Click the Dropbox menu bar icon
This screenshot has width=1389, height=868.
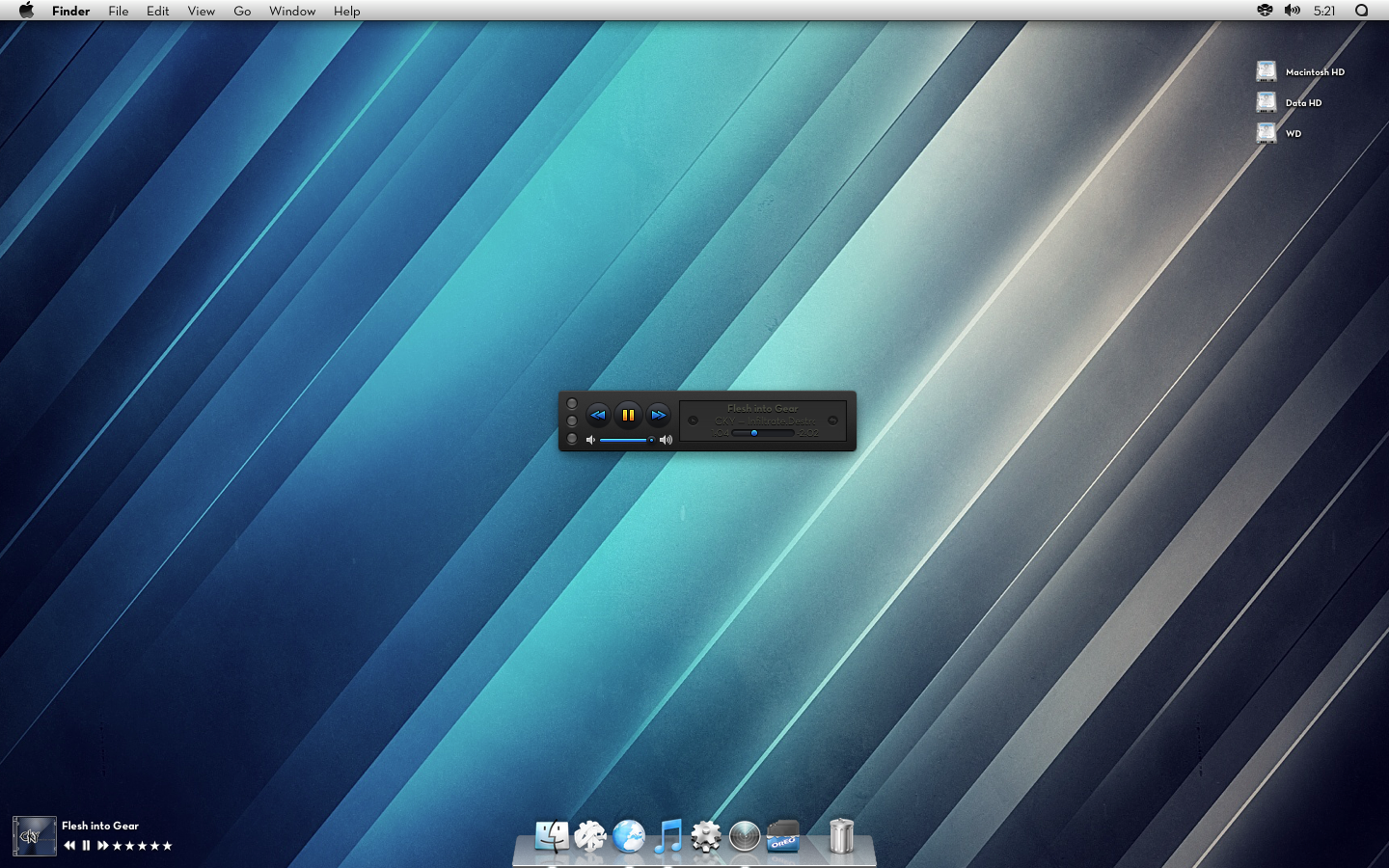tap(1265, 11)
